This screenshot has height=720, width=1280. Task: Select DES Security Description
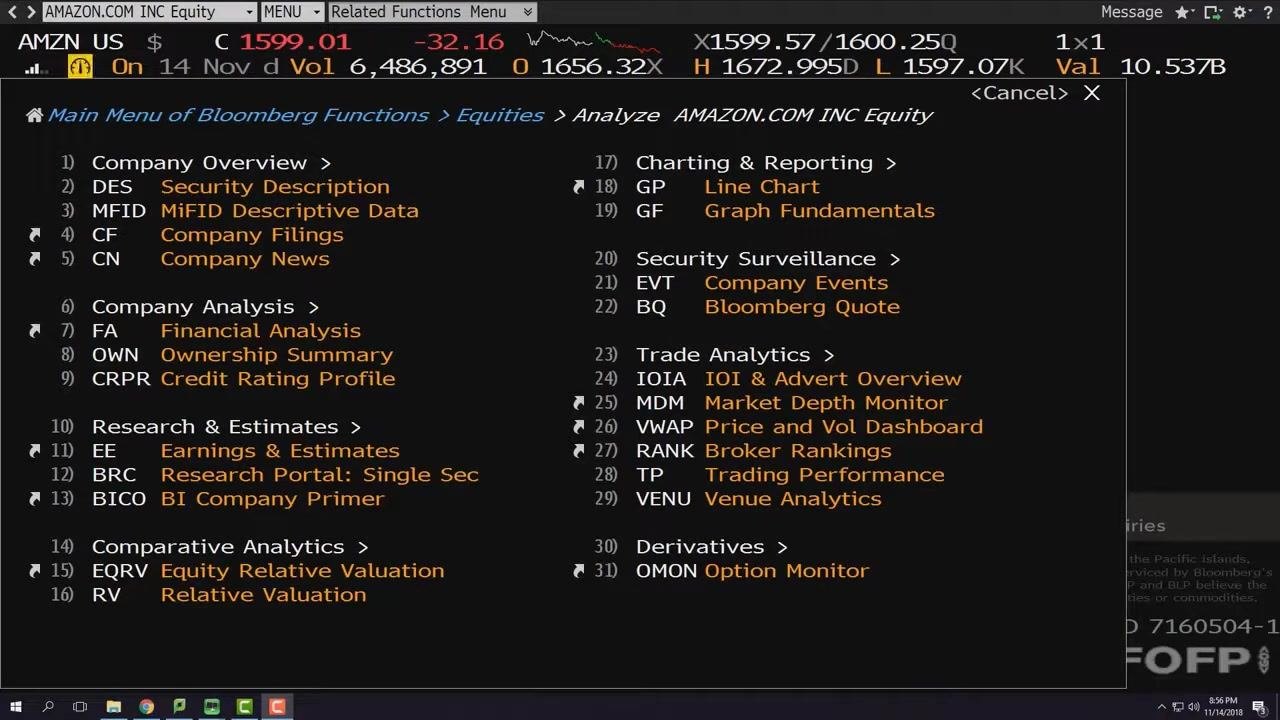(x=241, y=187)
